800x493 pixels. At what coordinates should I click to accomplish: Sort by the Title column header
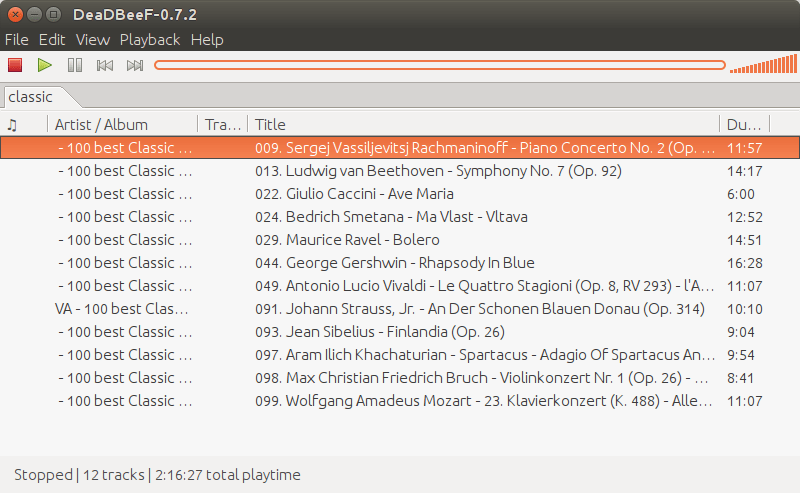pos(484,125)
